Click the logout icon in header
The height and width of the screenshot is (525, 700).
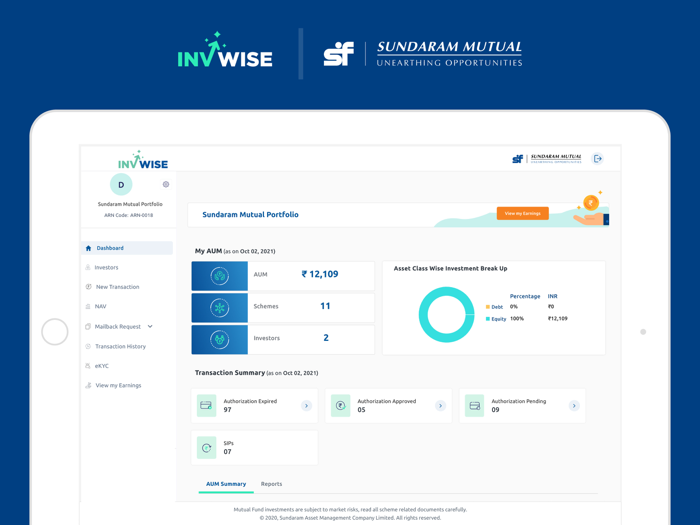597,158
